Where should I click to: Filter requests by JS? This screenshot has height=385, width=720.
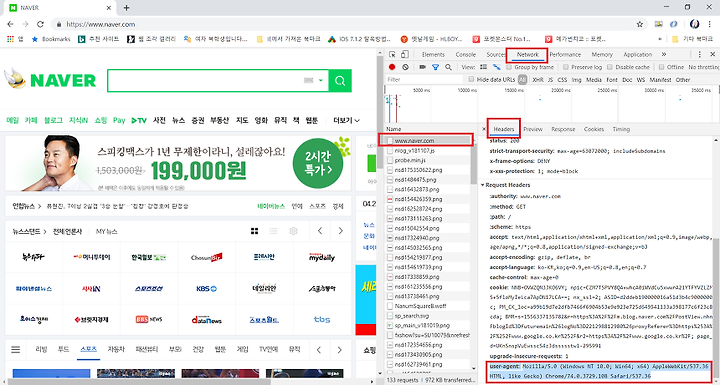point(550,79)
